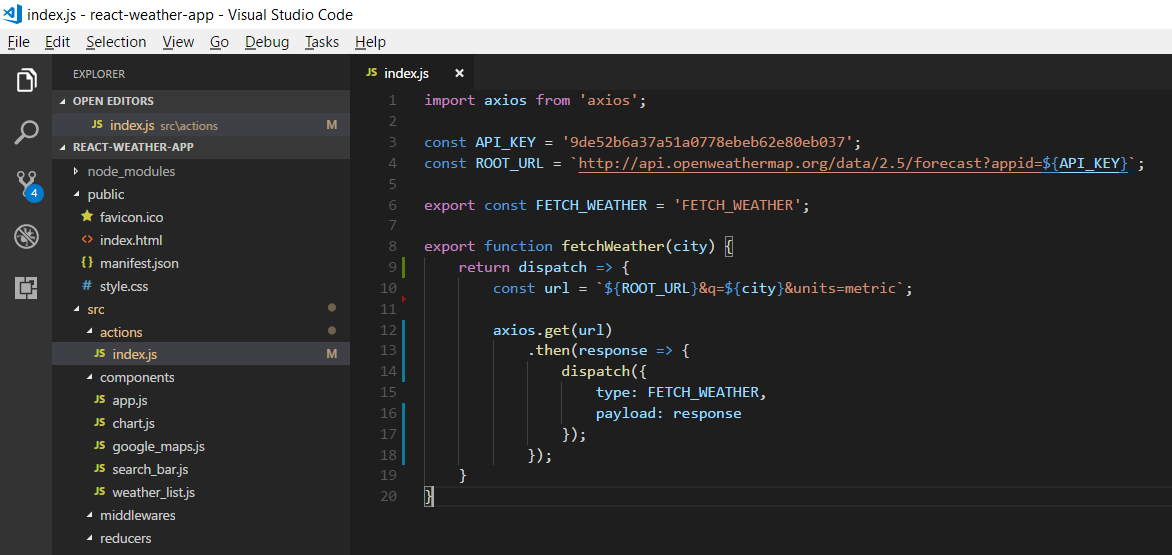Click favicon.ico star file icon

(x=87, y=217)
